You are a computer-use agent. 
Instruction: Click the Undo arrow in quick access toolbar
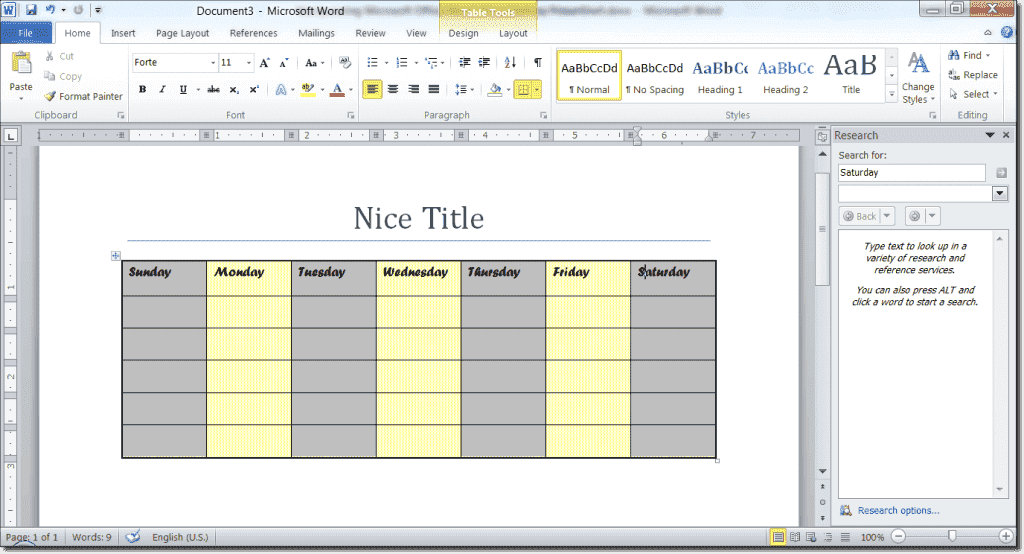click(50, 10)
